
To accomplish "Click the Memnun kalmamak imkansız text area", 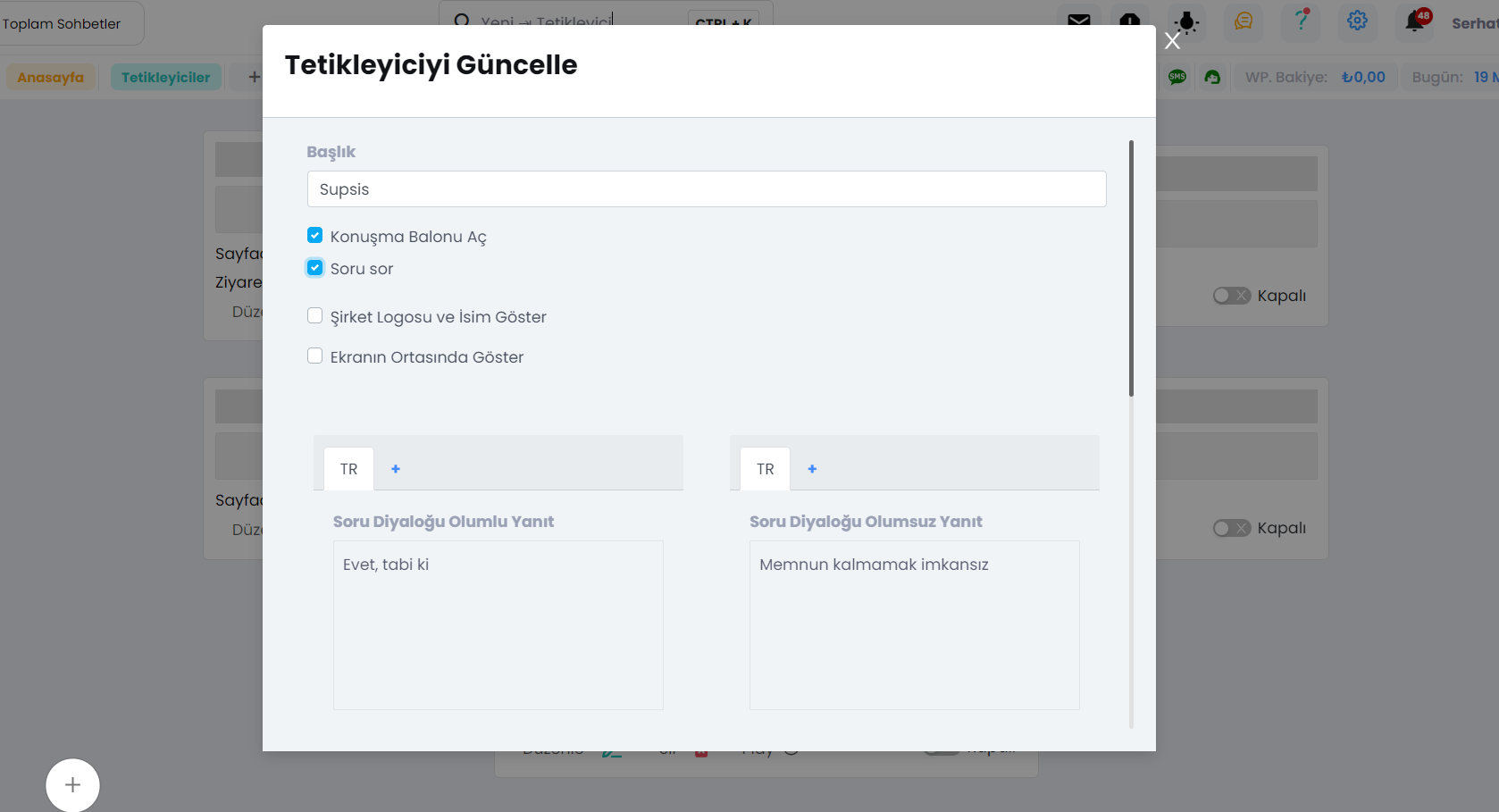I will [x=915, y=625].
